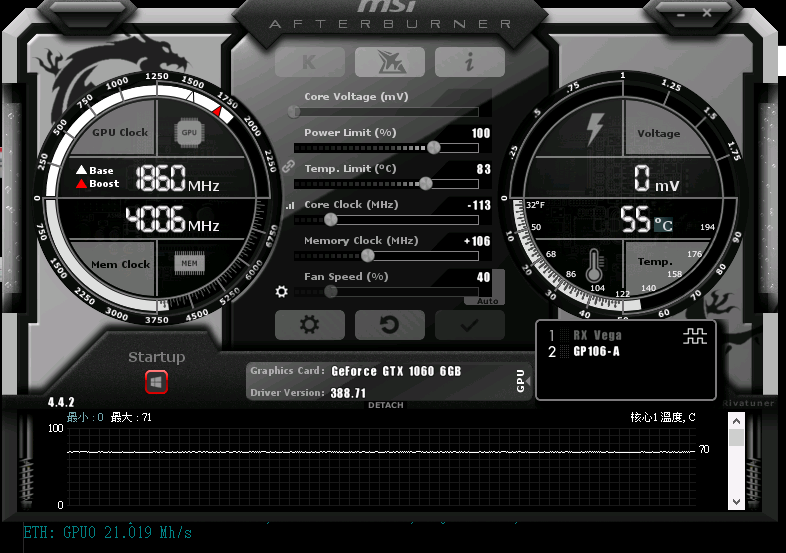Click the graph label 核心1 温度, C
The height and width of the screenshot is (553, 786).
click(x=663, y=417)
